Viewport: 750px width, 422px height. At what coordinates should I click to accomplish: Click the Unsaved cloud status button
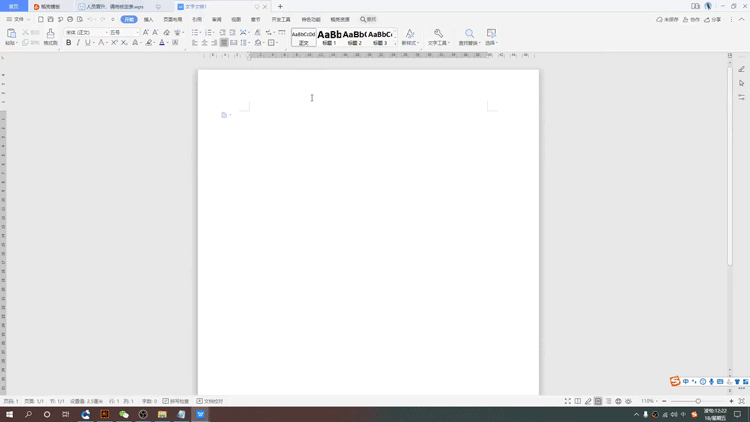pyautogui.click(x=668, y=20)
